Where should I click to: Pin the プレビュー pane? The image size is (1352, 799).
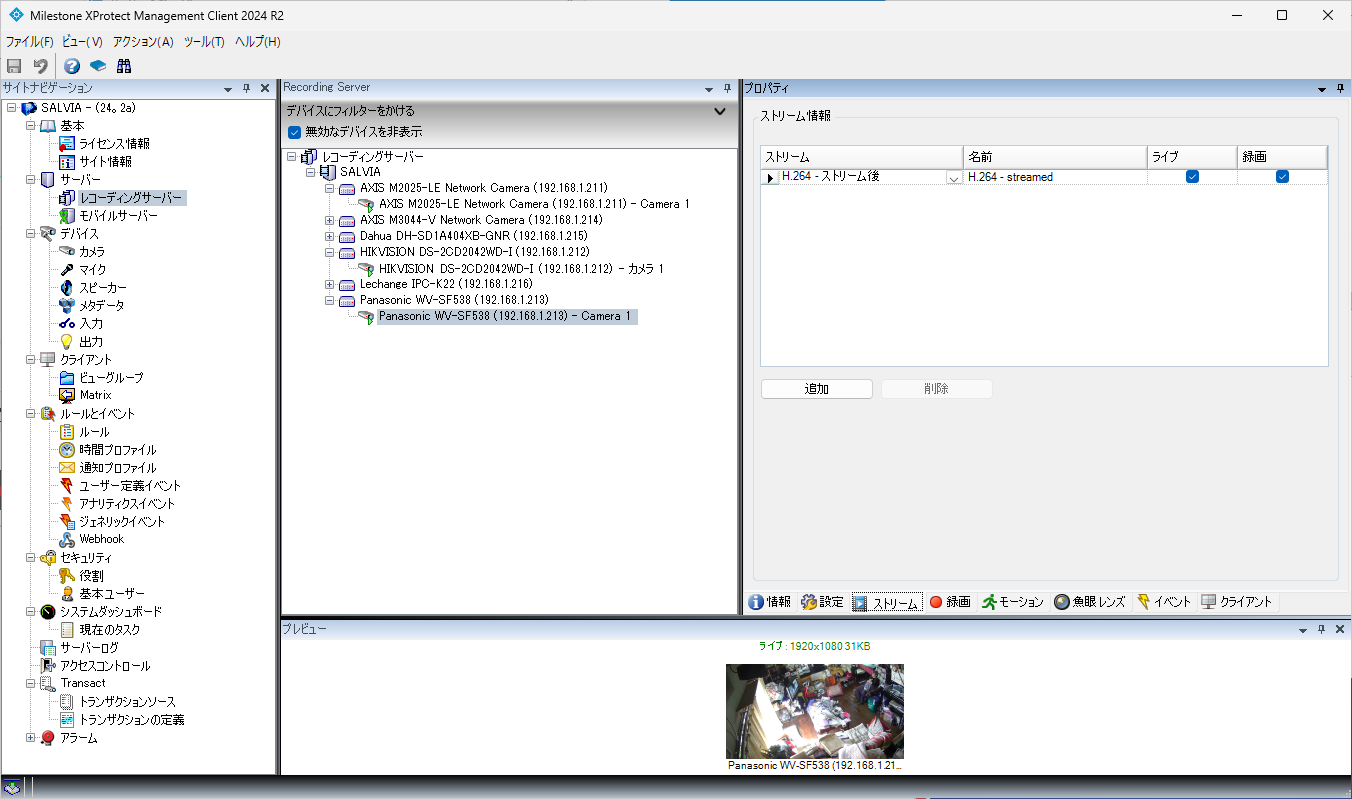[1321, 630]
